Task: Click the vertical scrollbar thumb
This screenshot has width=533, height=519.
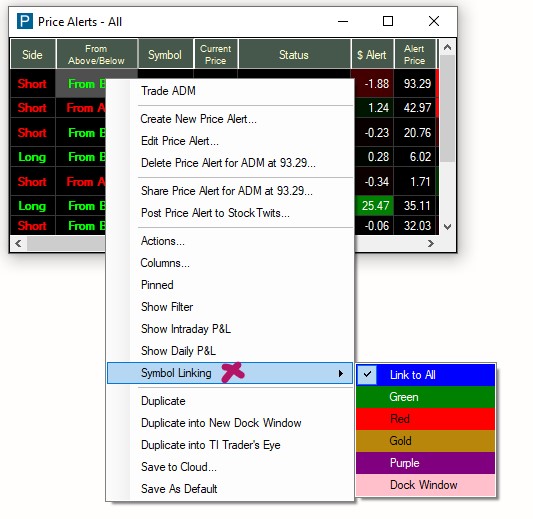Action: click(448, 109)
